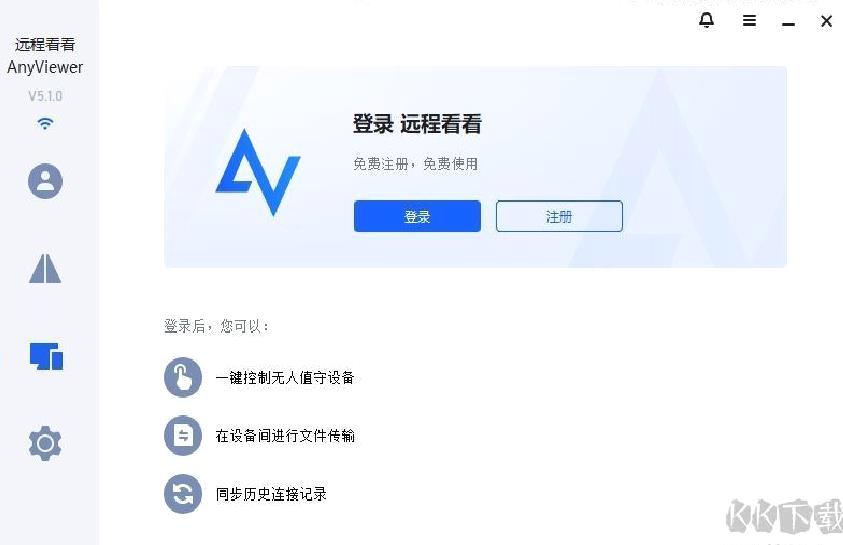Open the devices list sidebar icon

(x=46, y=356)
